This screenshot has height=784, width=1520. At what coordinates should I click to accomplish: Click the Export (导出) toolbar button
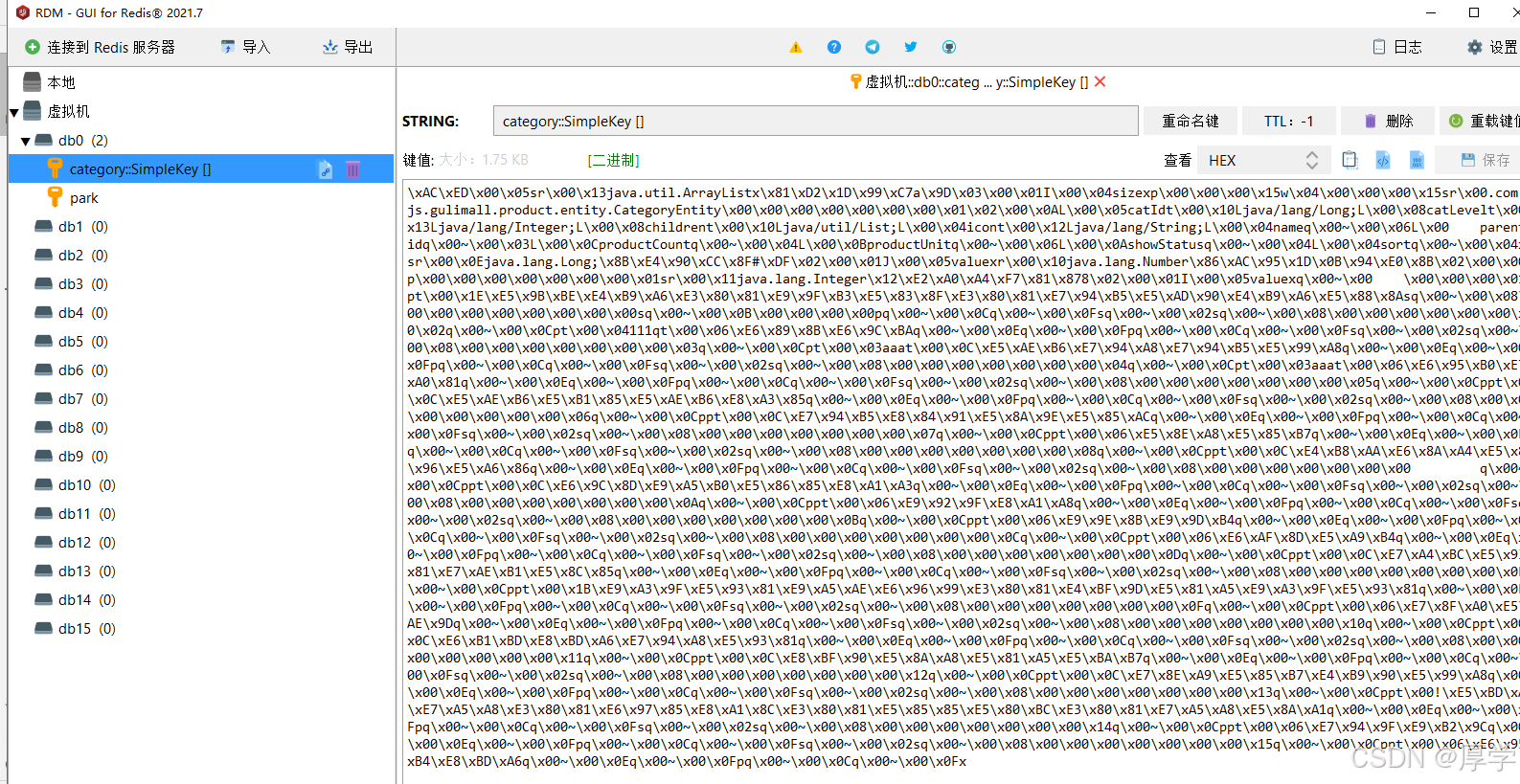pyautogui.click(x=348, y=47)
